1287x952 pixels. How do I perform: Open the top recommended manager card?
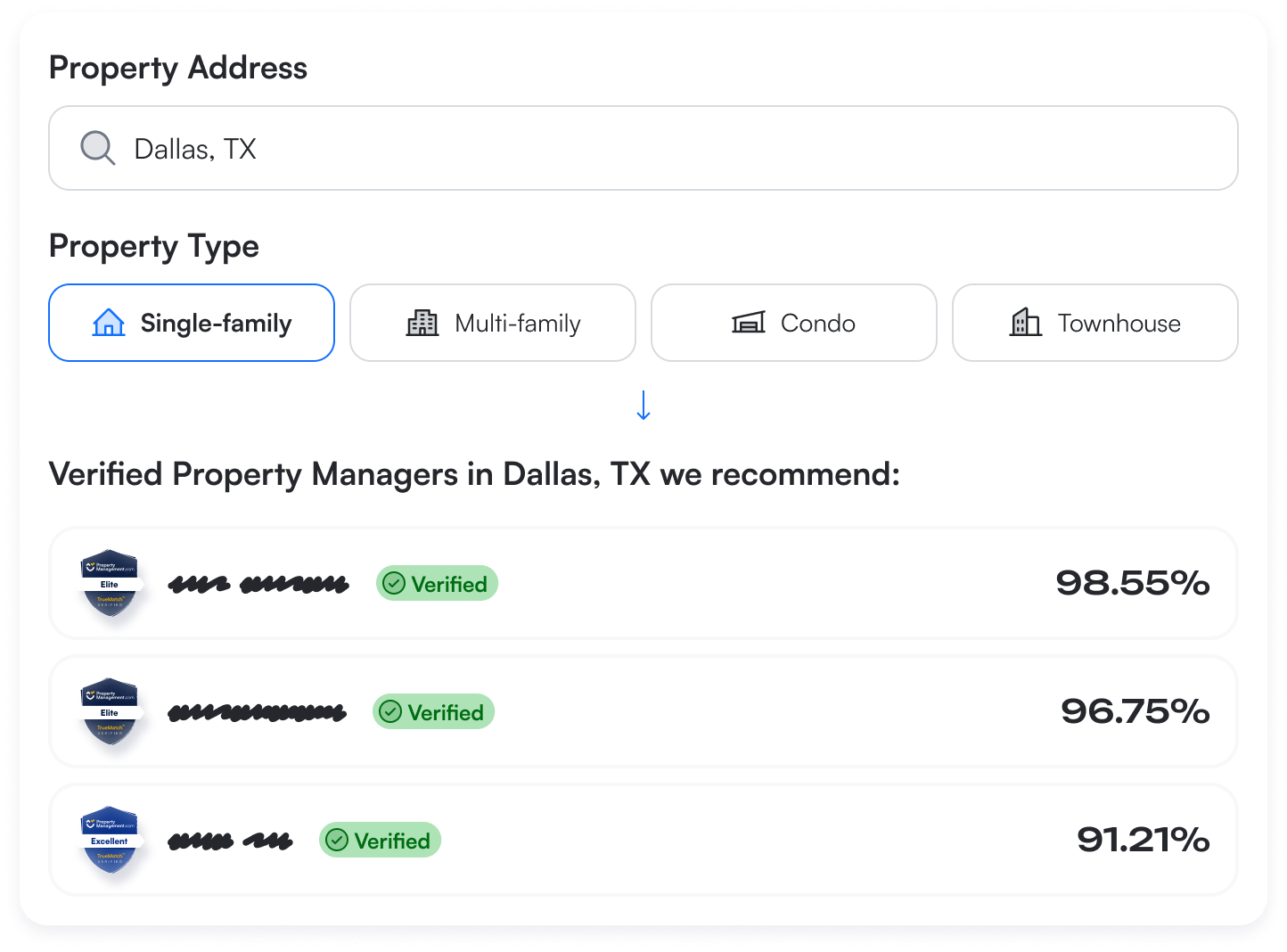click(x=643, y=583)
